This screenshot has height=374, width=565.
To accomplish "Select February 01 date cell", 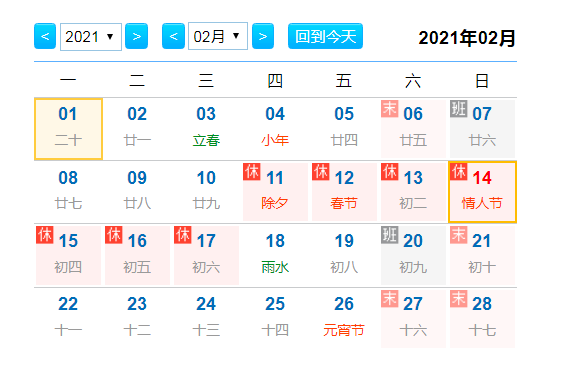I will pos(68,129).
